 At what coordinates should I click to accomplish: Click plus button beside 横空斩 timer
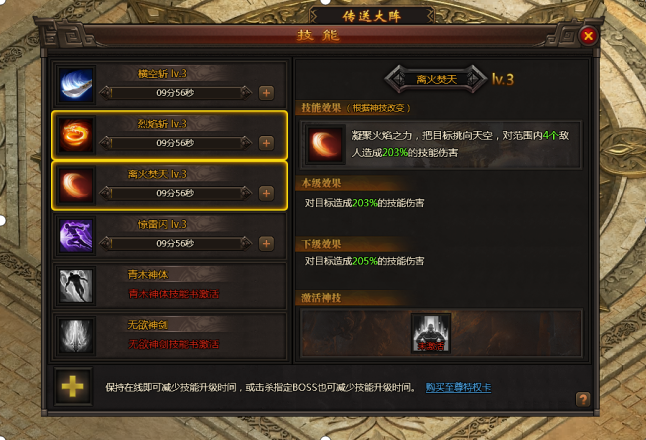tap(267, 93)
